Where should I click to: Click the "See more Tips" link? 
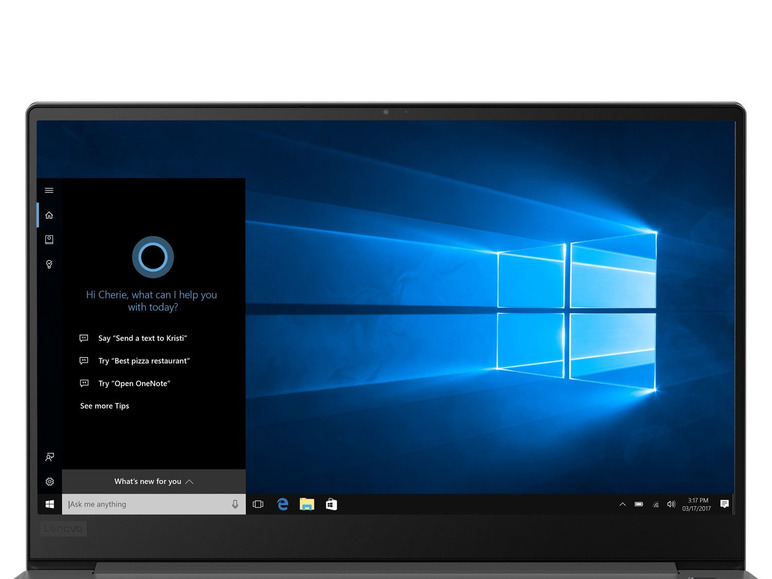pos(104,406)
